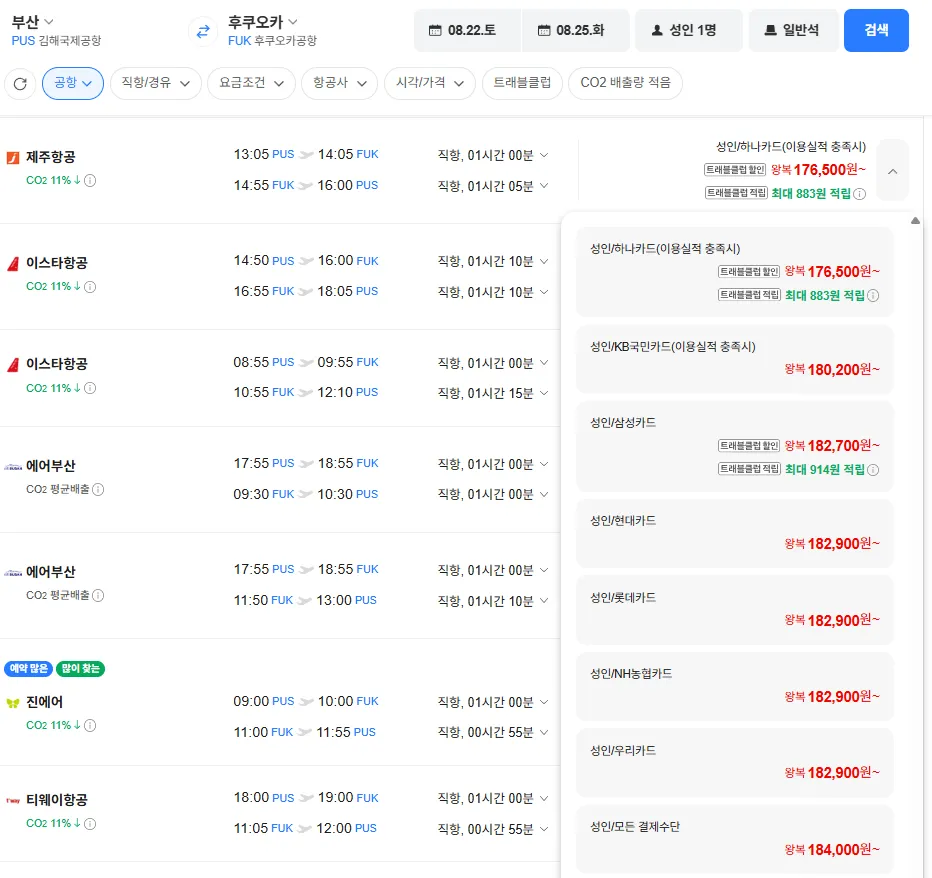932x878 pixels.
Task: Select 현대카드 fare 182,900원
Action: click(x=735, y=533)
